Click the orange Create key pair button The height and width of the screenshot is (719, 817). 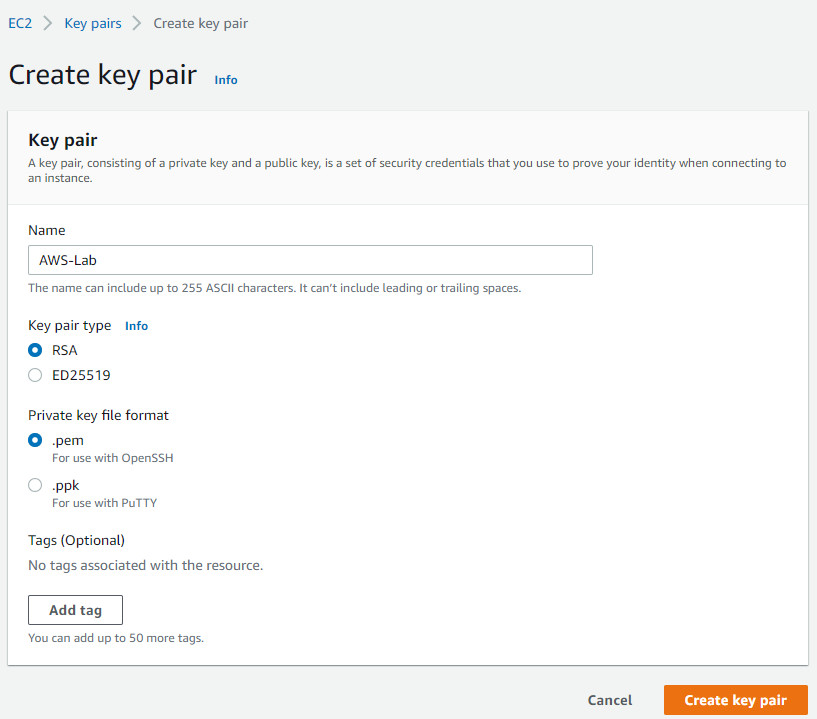[736, 700]
